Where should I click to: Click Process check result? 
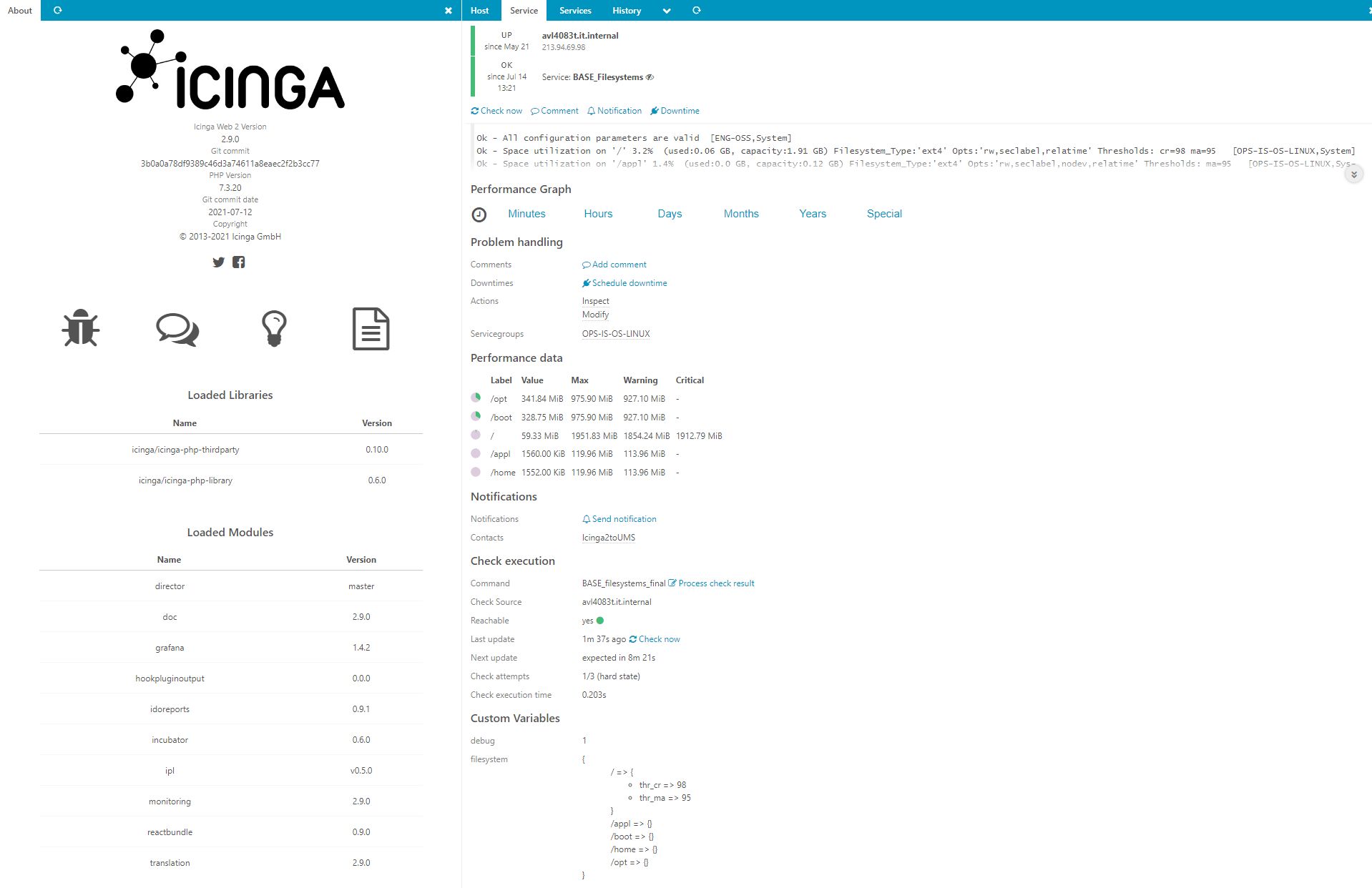coord(716,583)
